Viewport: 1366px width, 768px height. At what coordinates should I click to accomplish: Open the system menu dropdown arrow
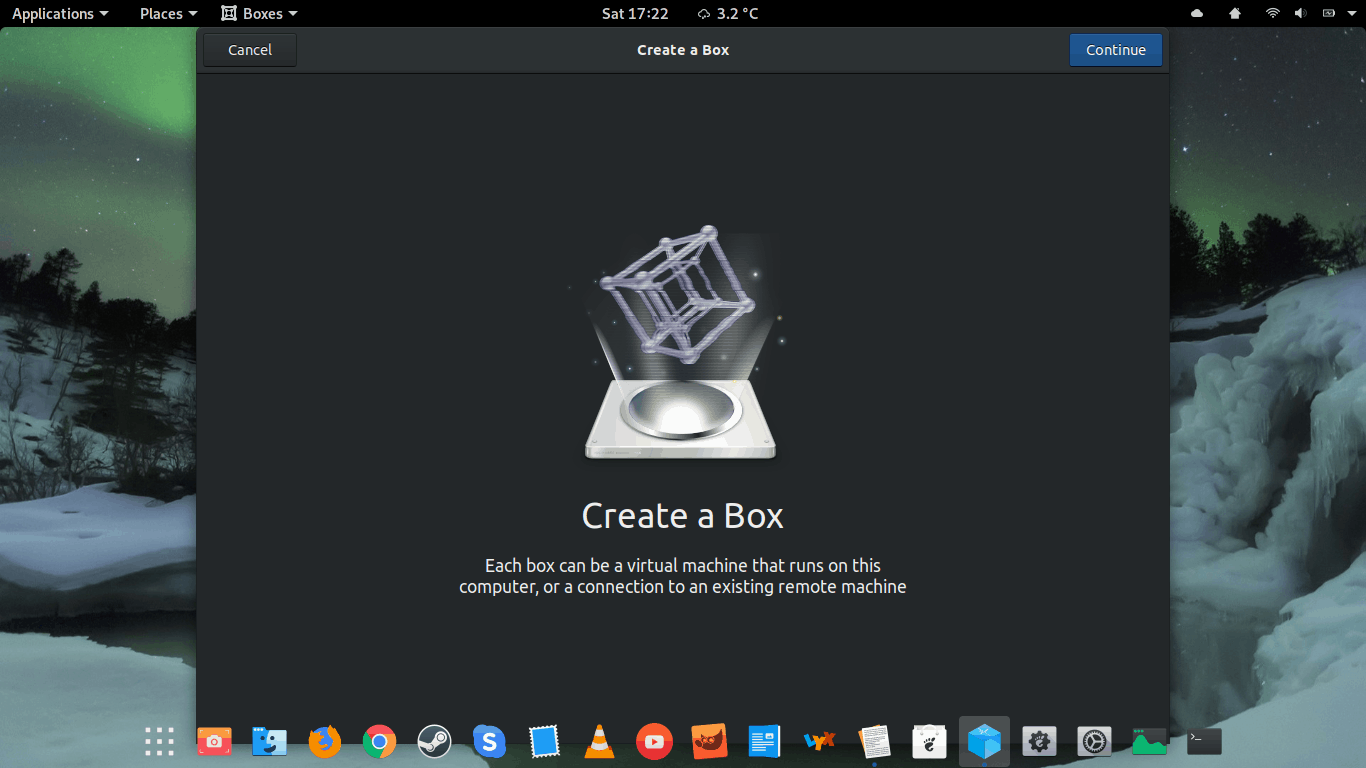coord(1350,14)
